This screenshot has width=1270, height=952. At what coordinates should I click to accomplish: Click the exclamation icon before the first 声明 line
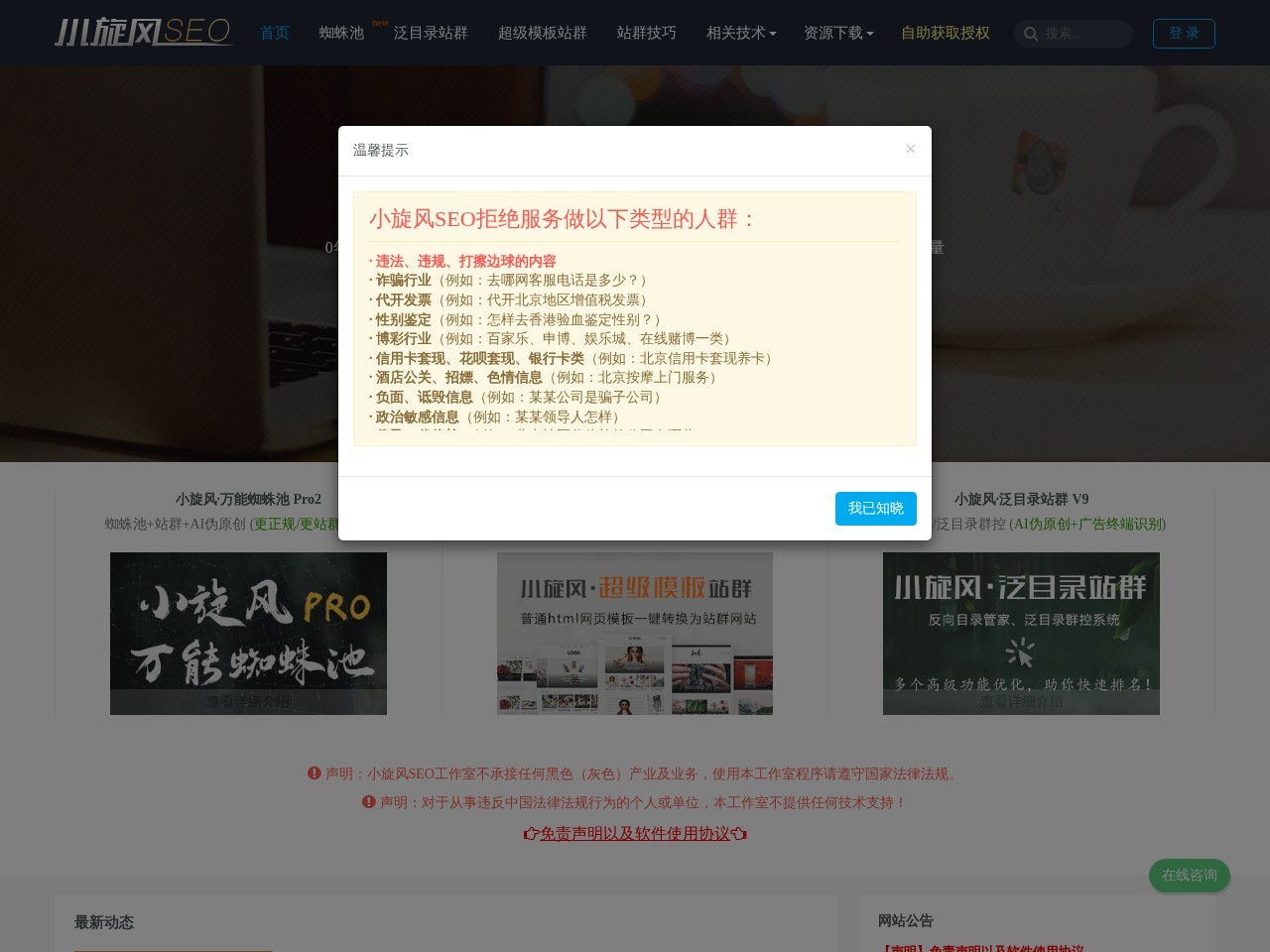coord(314,773)
